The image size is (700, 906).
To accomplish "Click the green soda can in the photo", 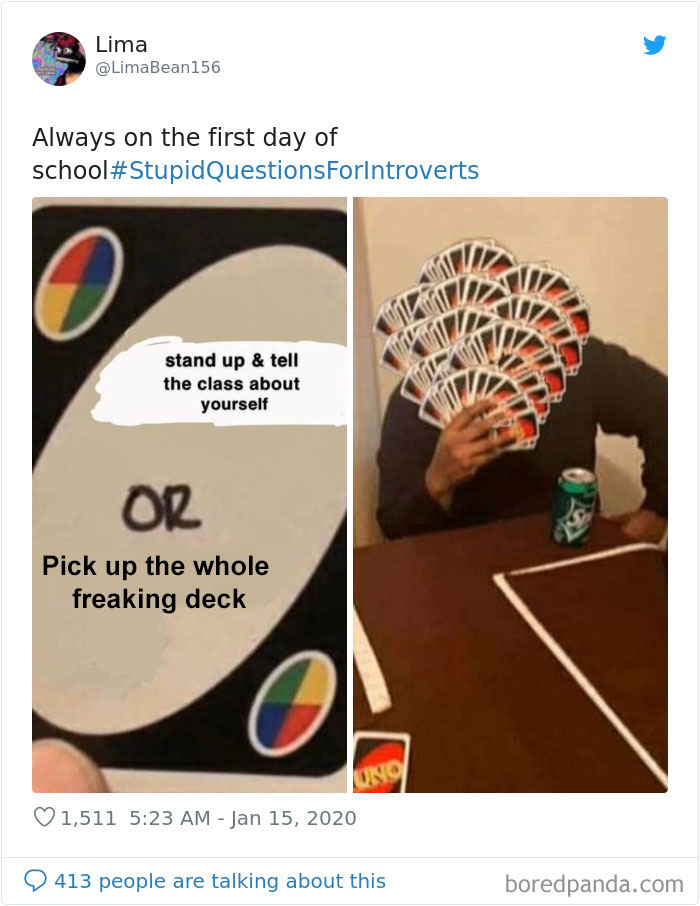I will coord(574,507).
